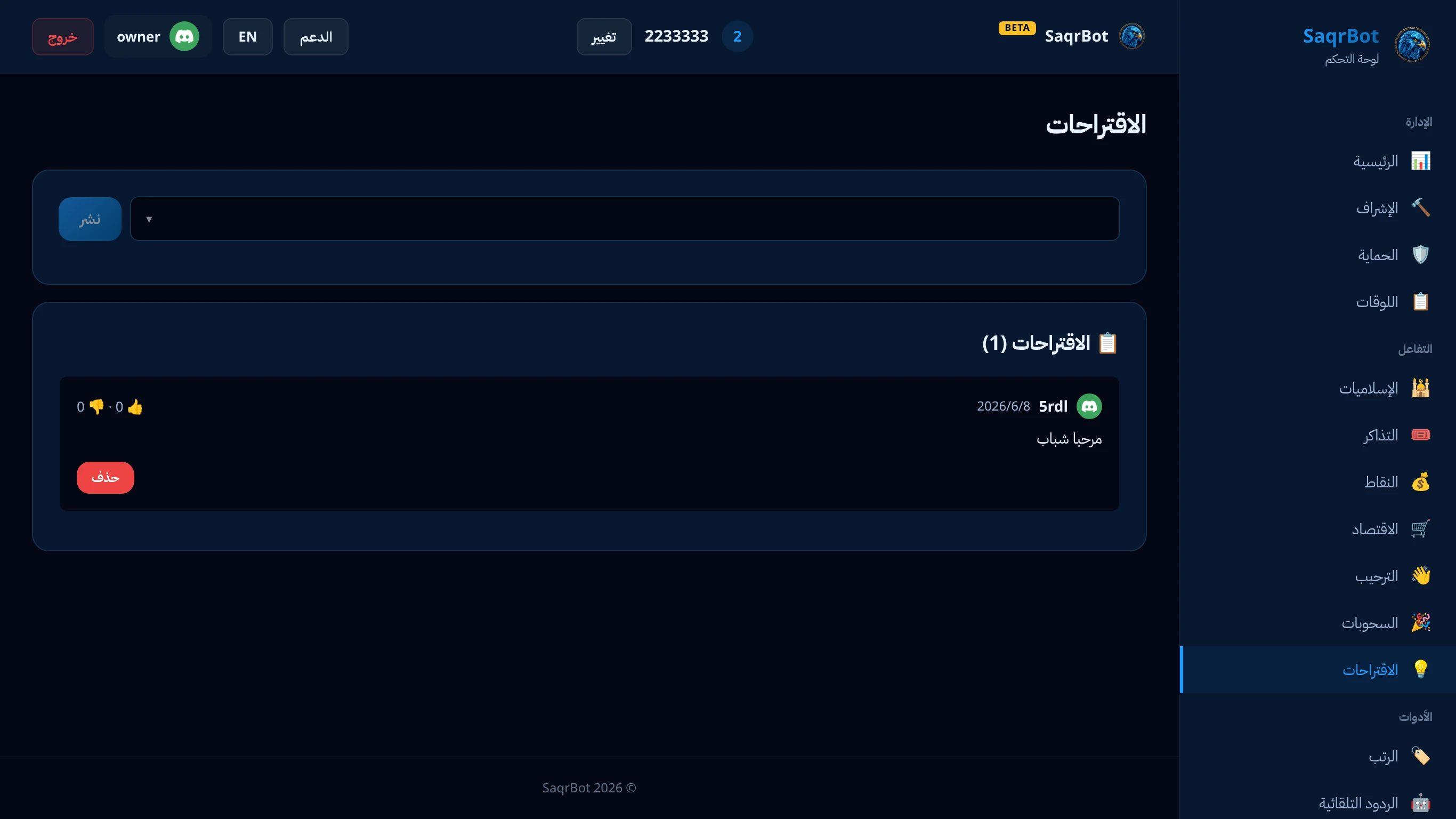Image resolution: width=1456 pixels, height=819 pixels.
Task: Click the clipboard icon for اللوقات
Action: pos(1420,301)
